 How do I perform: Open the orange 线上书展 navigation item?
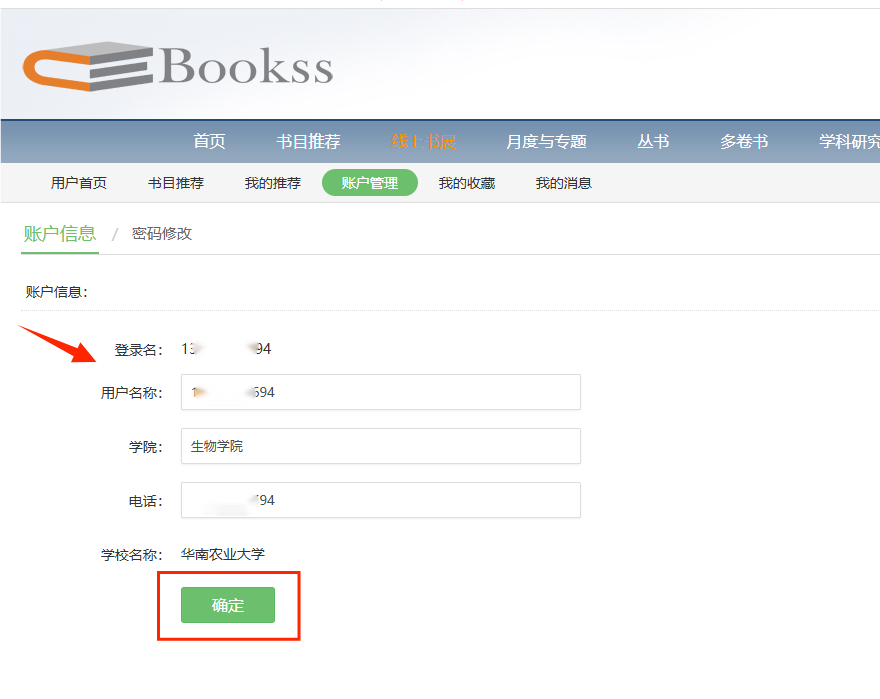[x=423, y=141]
